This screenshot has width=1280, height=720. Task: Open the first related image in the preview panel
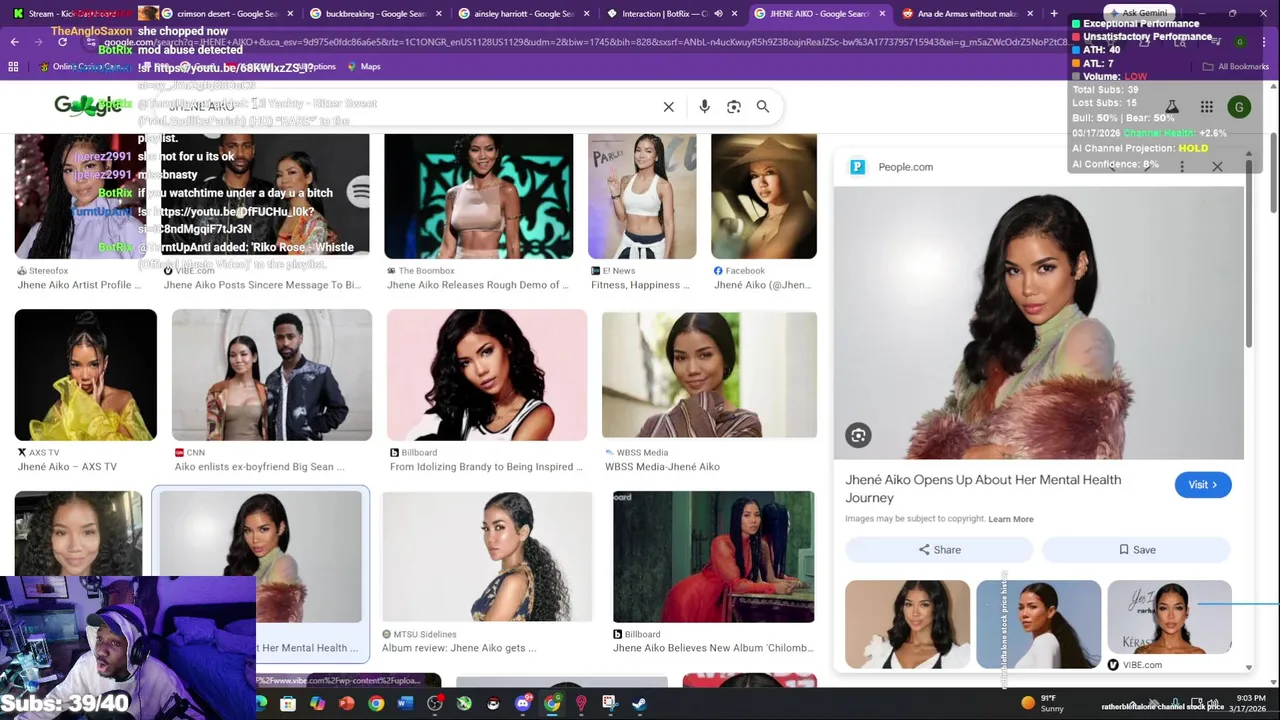(907, 624)
